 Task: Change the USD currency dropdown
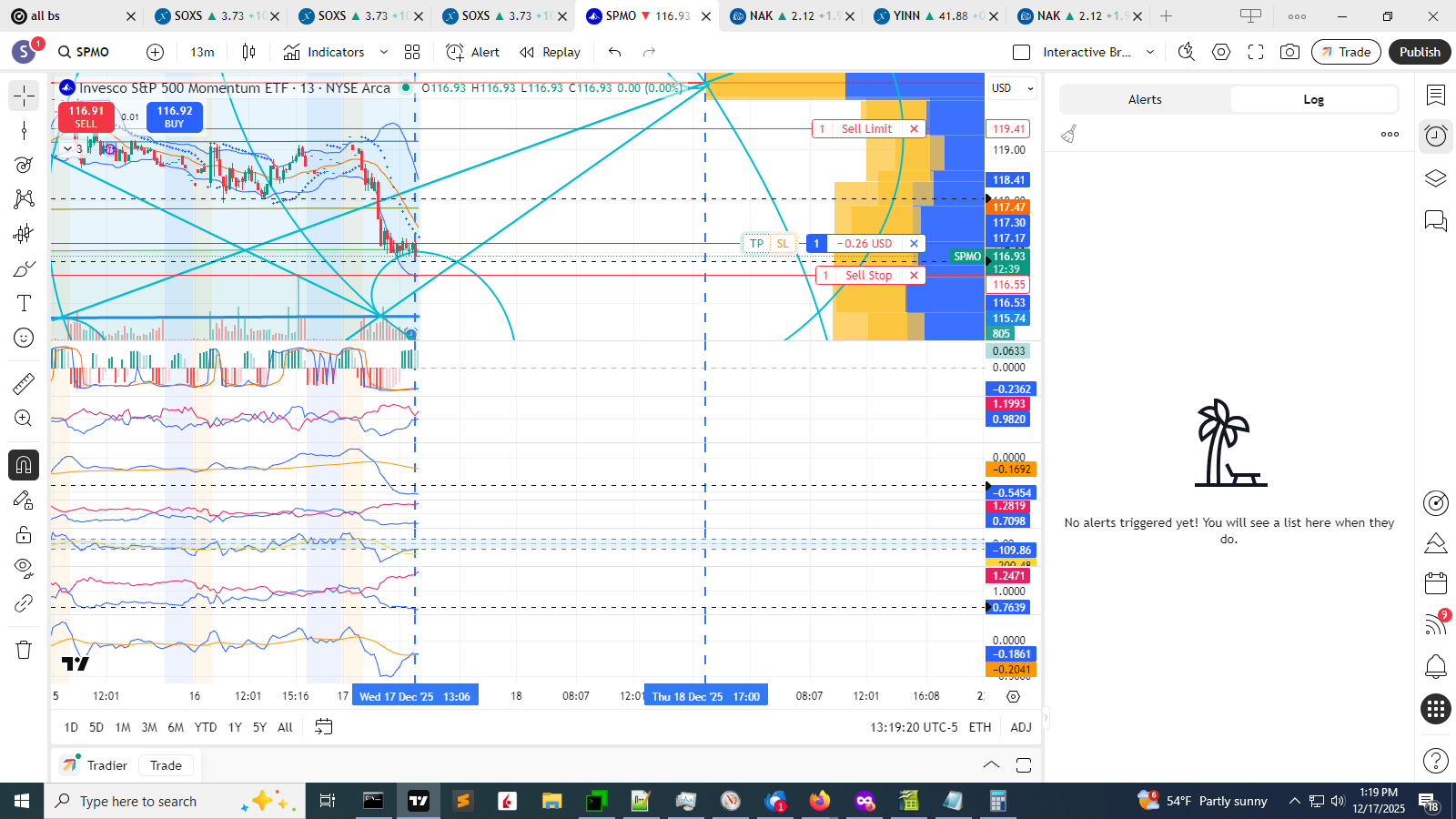coord(1012,88)
